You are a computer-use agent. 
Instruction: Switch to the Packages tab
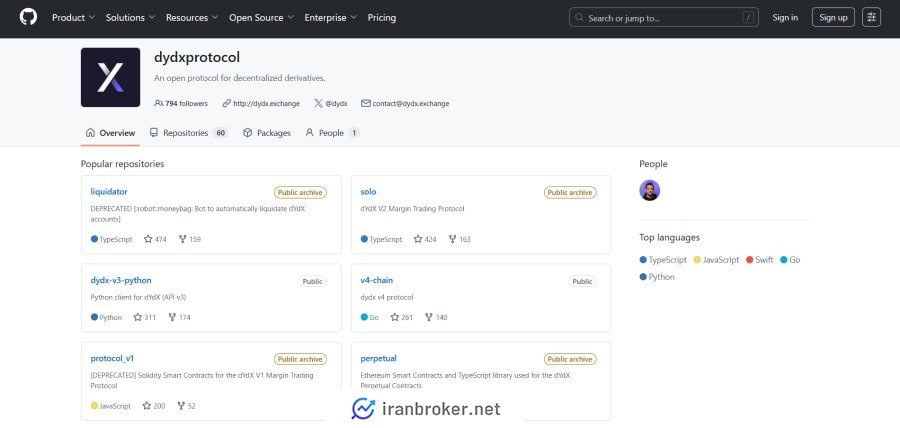pos(267,133)
